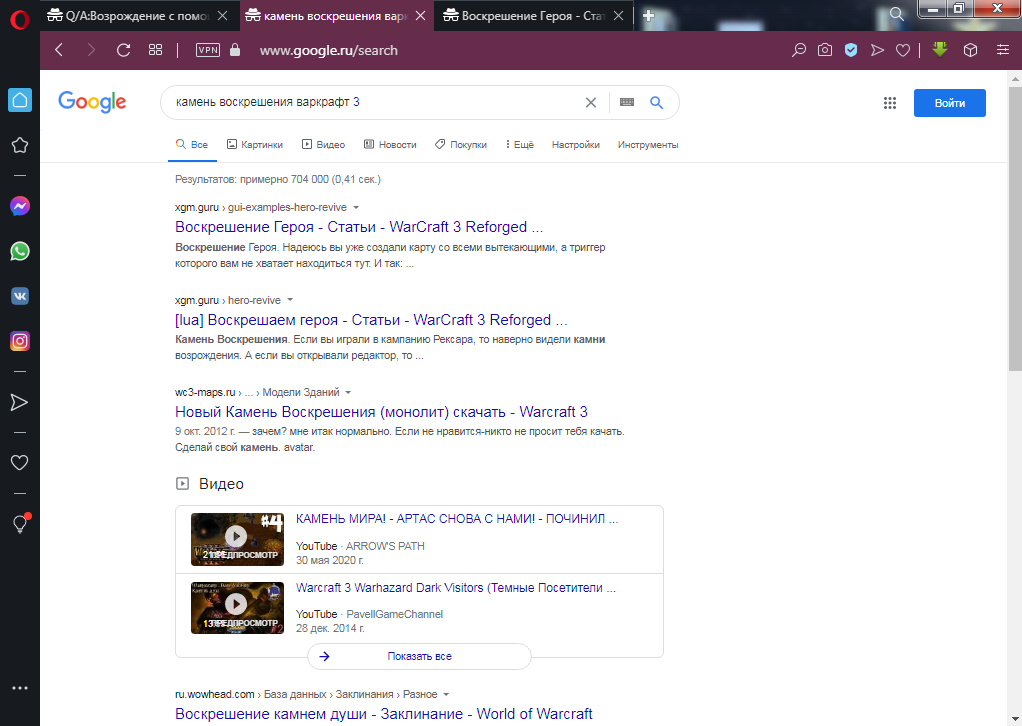The image size is (1022, 726).
Task: Close the Q/A:Возрождение tab
Action: click(x=222, y=16)
